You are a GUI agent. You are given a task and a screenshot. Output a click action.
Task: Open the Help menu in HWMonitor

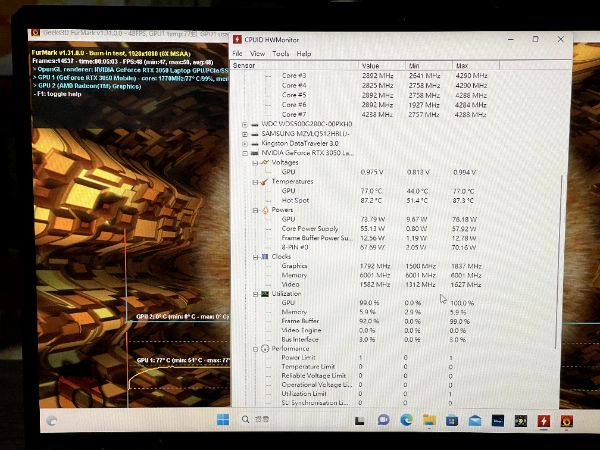coord(304,54)
